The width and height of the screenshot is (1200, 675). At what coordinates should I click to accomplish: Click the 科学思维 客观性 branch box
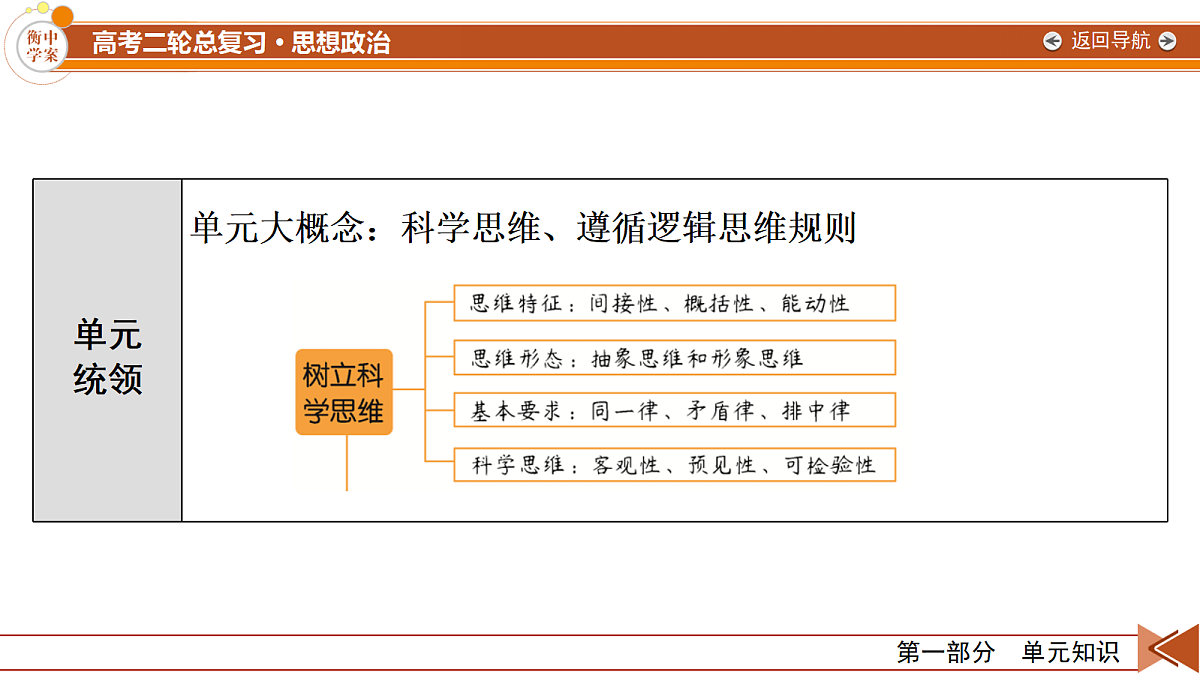coord(675,464)
